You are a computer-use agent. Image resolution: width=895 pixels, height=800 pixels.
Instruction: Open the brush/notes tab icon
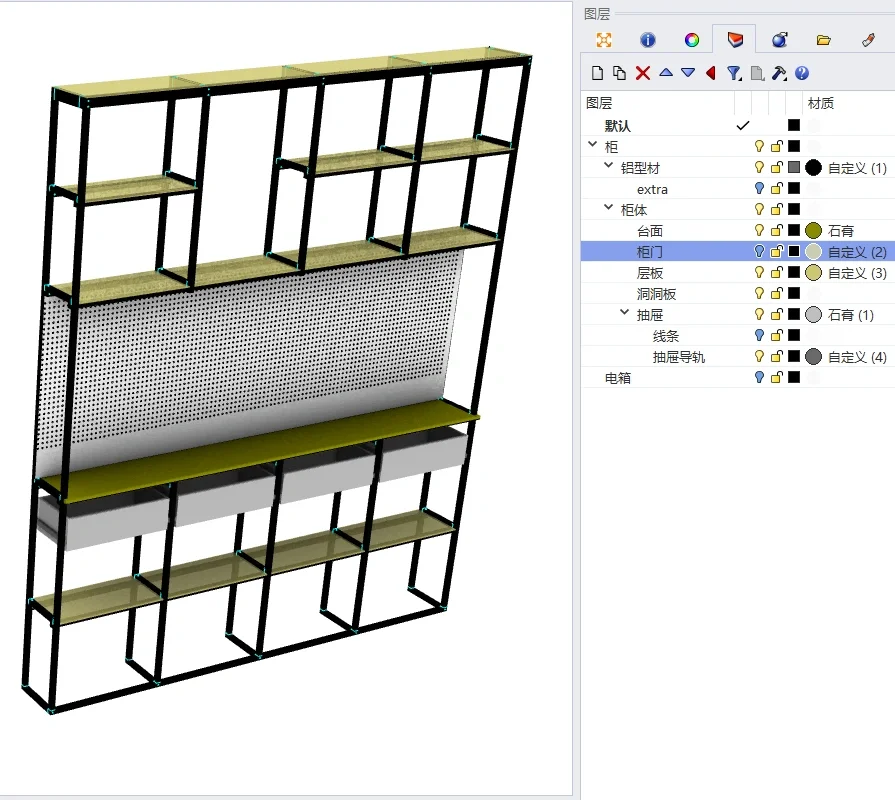(868, 40)
